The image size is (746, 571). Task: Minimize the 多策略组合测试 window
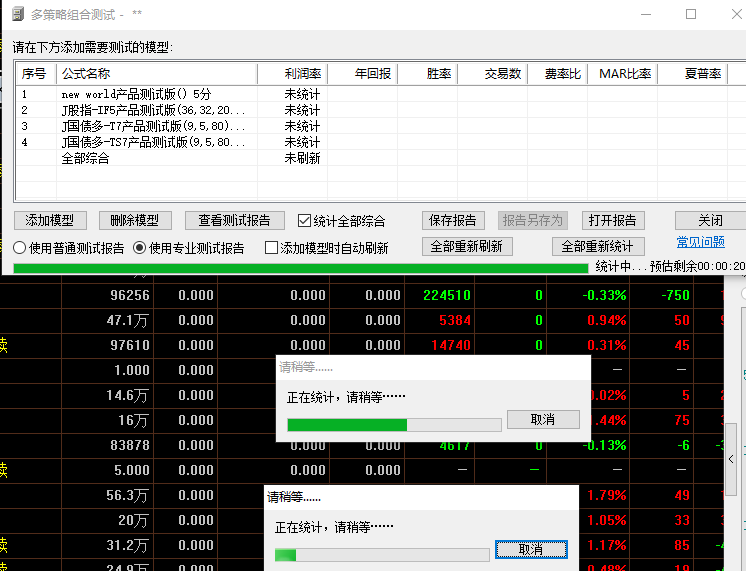642,15
